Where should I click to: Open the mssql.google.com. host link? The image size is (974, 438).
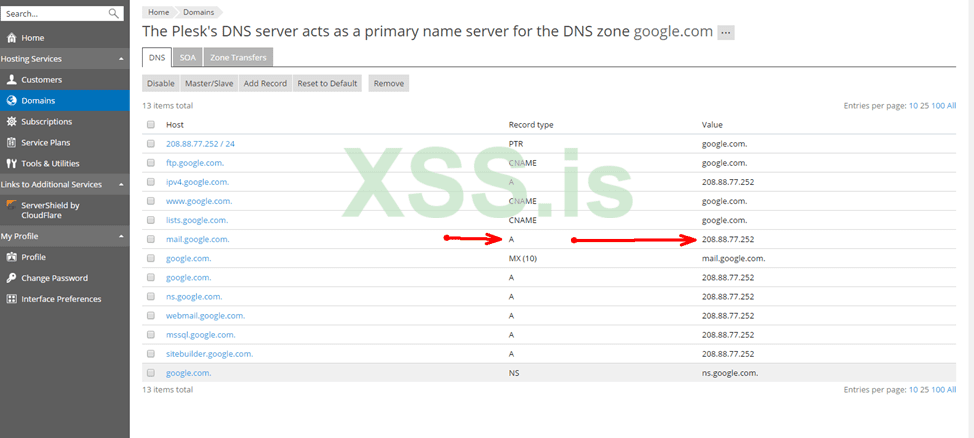pyautogui.click(x=201, y=335)
